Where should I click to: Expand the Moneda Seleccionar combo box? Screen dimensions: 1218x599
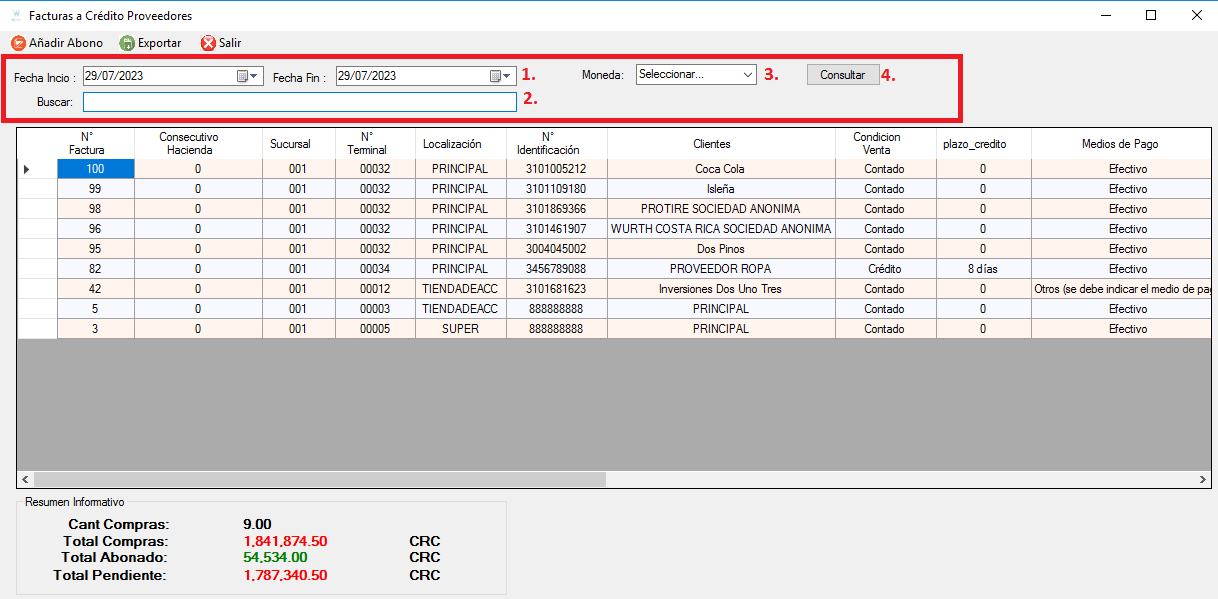(x=747, y=74)
